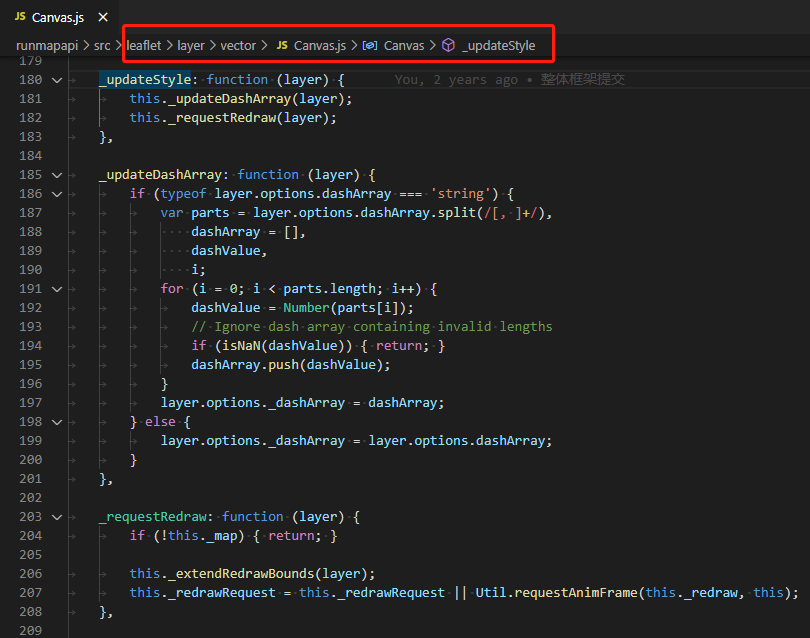810x638 pixels.
Task: Collapse the _updateStyle function at line 180
Action: (x=57, y=79)
